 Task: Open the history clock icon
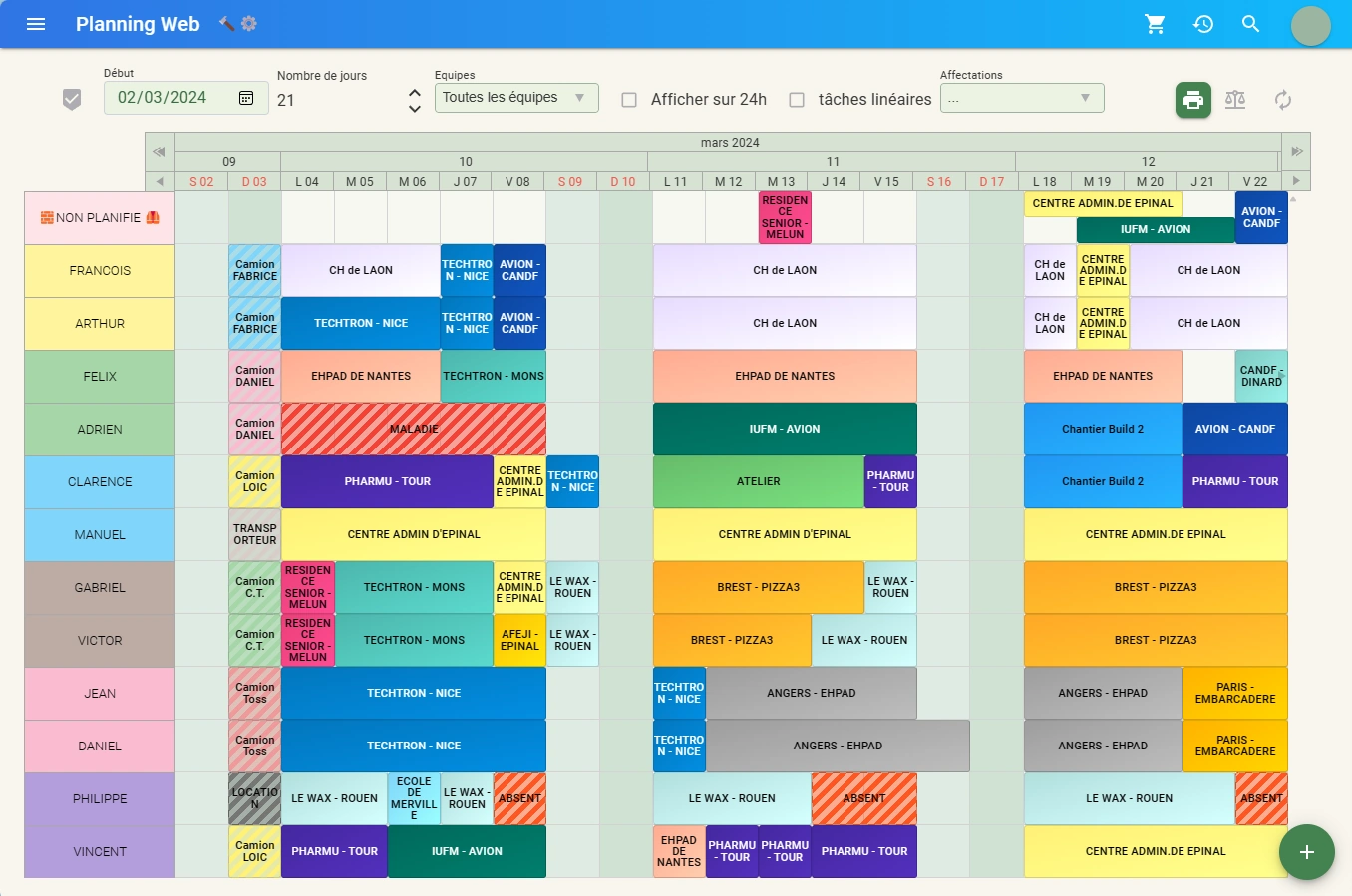click(x=1203, y=24)
